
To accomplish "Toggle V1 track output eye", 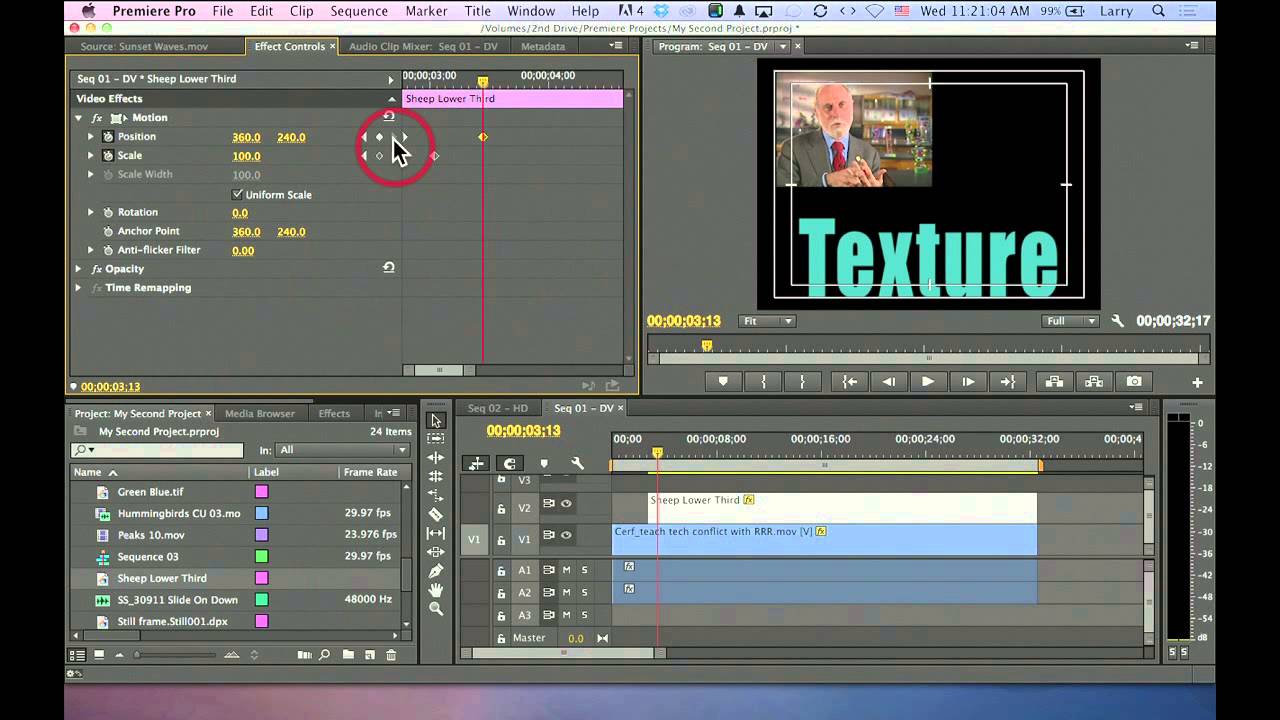I will pyautogui.click(x=566, y=535).
